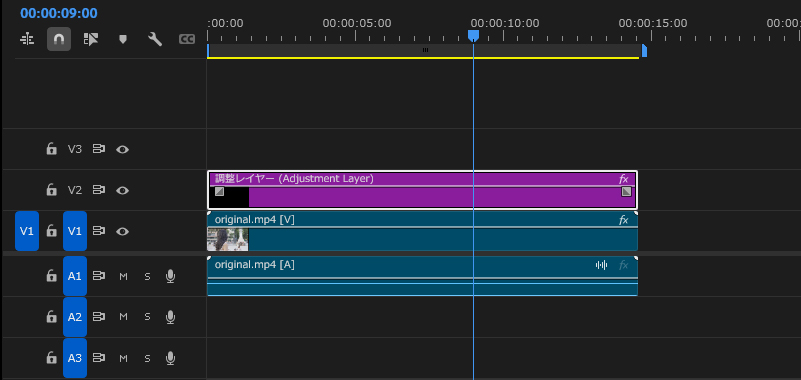Click the blue playhead marker handle
This screenshot has height=380, width=801.
click(x=474, y=35)
